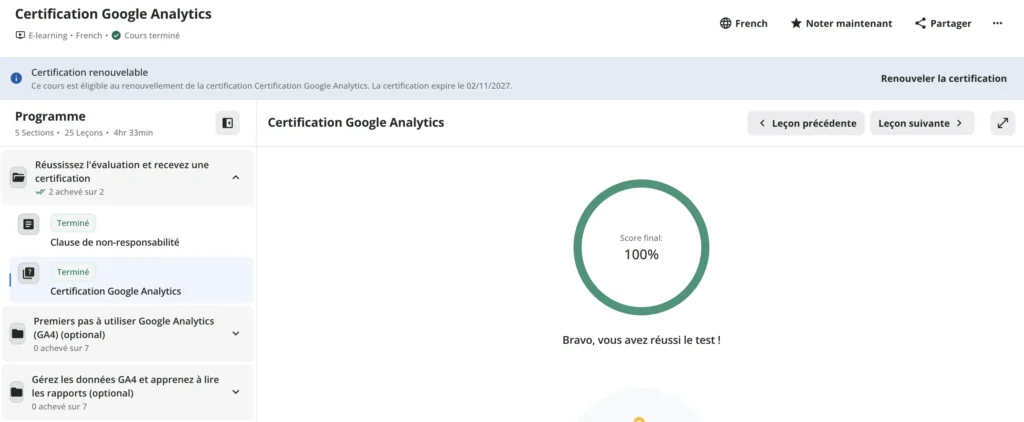1024x422 pixels.
Task: Click the Terminé badge above Clause de non-responsabilité
Action: 73,223
